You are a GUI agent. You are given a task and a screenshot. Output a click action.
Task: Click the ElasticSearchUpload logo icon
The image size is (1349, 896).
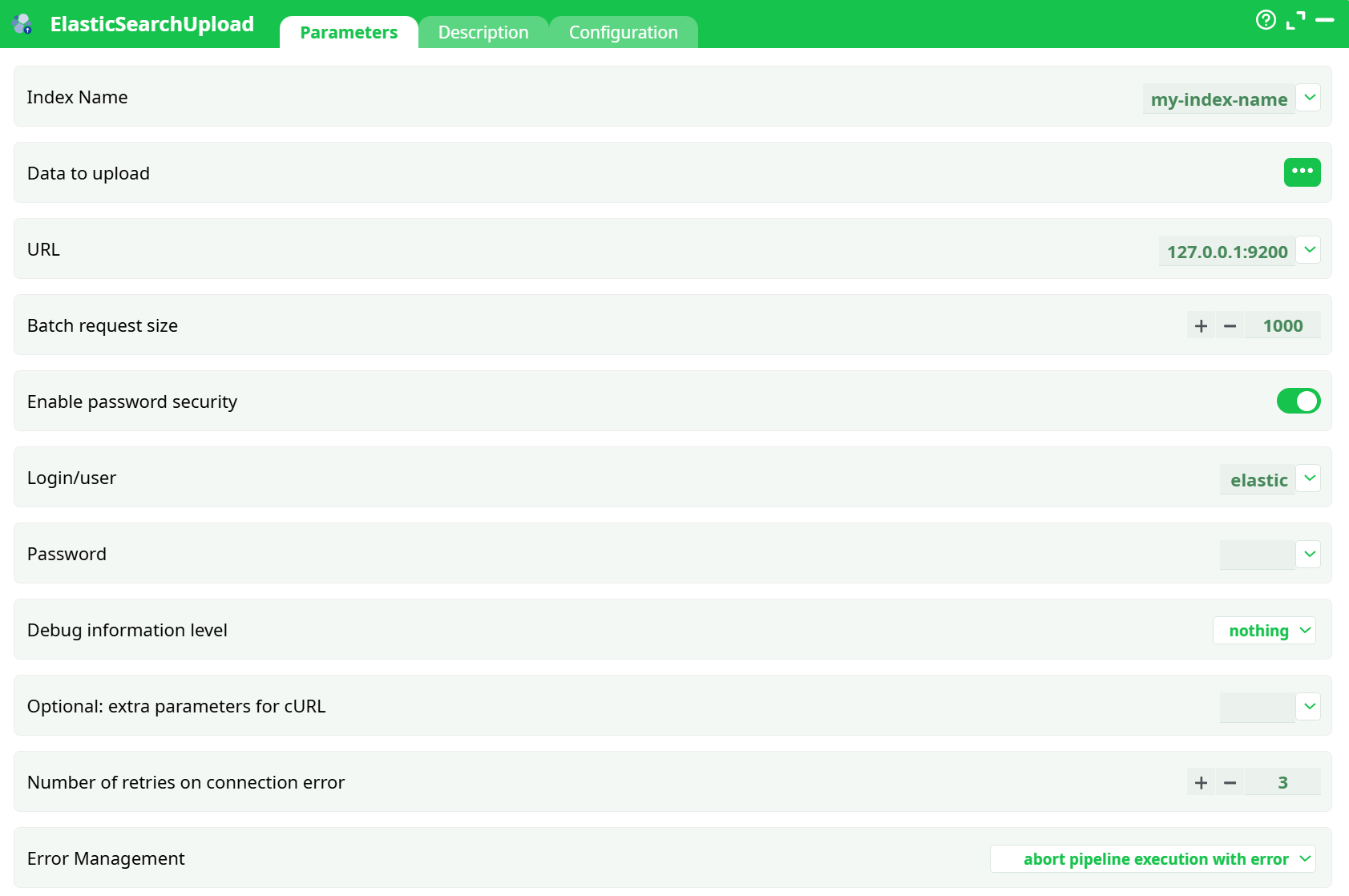pos(22,23)
